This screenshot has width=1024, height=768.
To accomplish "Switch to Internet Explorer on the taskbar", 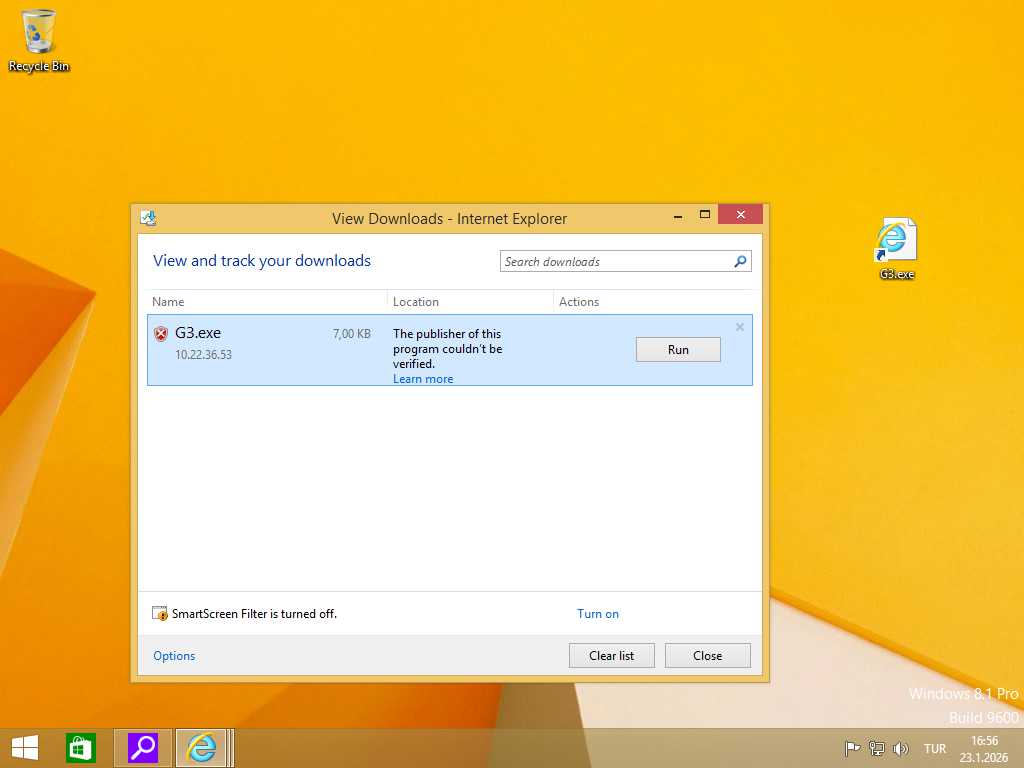I will click(x=201, y=748).
